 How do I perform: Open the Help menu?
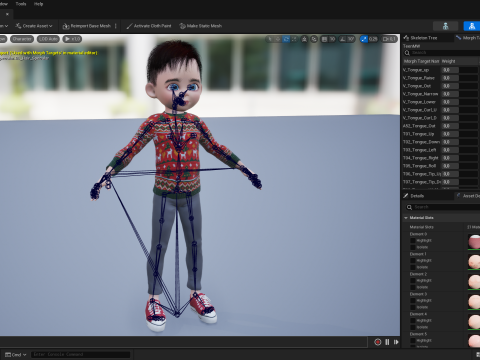pos(39,4)
